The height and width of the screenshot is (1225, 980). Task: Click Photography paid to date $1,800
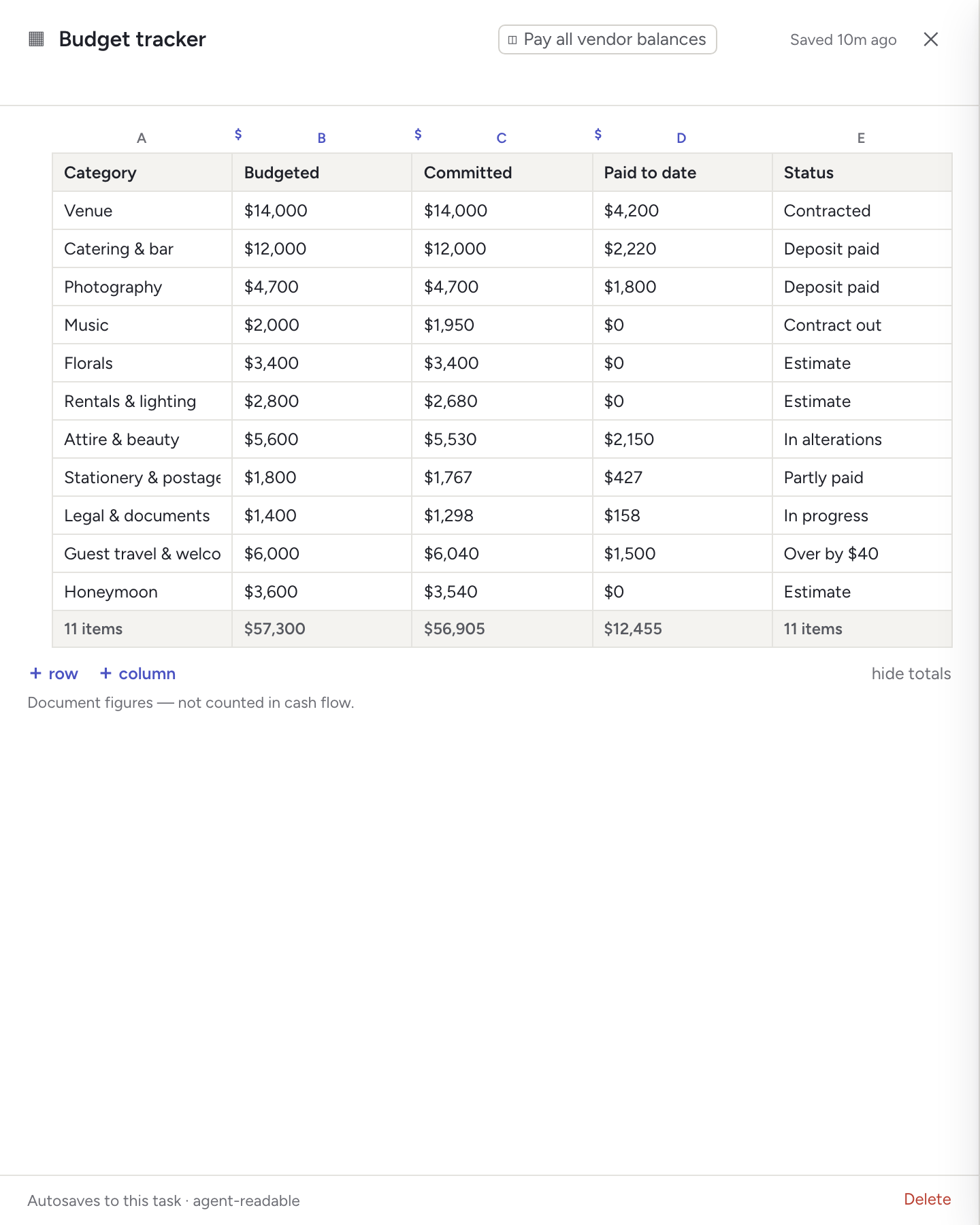pyautogui.click(x=682, y=287)
